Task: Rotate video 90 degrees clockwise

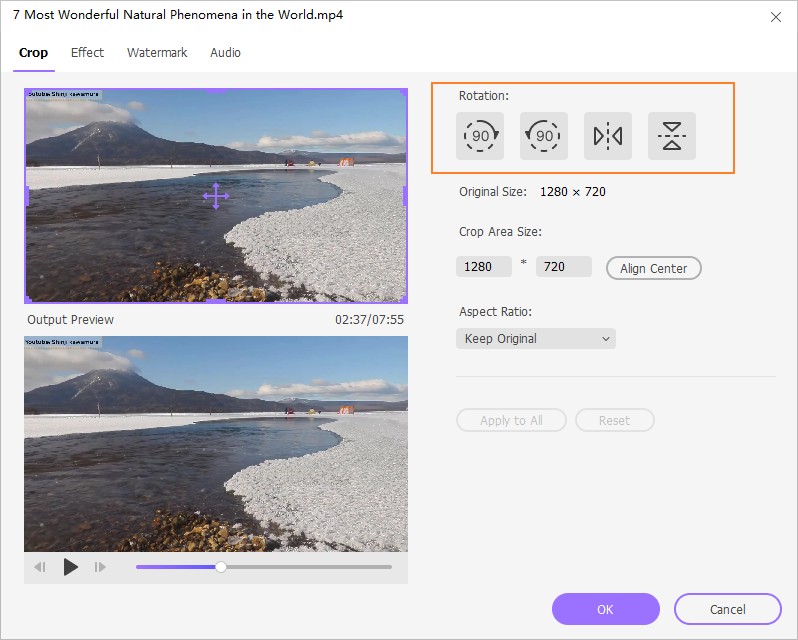Action: [480, 136]
